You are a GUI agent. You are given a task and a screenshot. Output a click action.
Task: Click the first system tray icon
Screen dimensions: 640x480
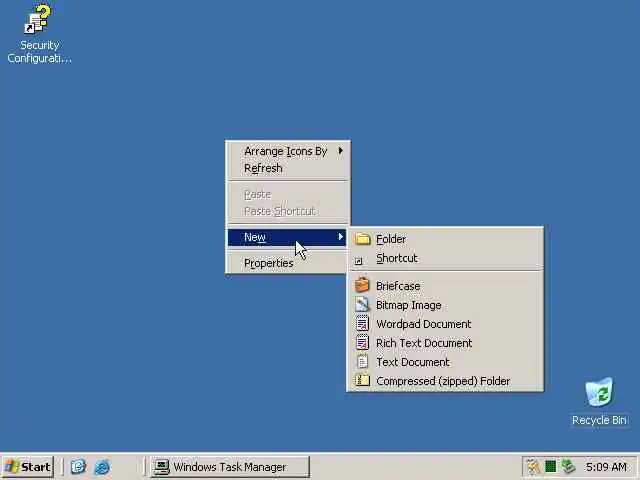[x=533, y=467]
